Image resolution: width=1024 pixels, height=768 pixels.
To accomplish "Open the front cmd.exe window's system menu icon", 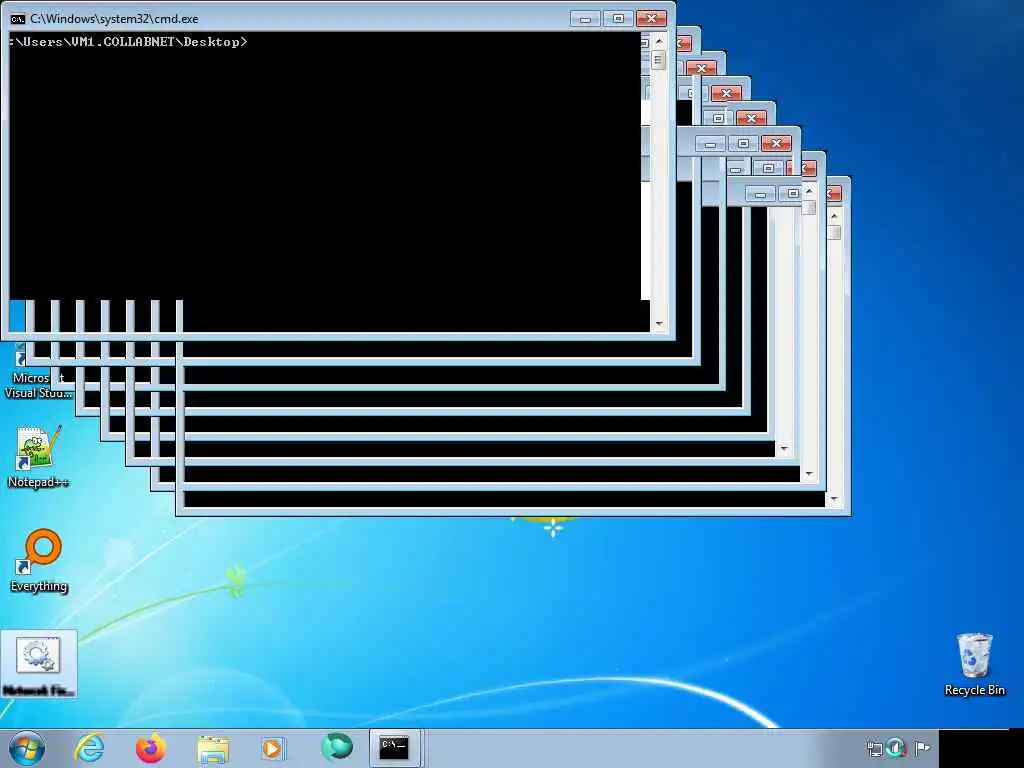I will pos(18,19).
